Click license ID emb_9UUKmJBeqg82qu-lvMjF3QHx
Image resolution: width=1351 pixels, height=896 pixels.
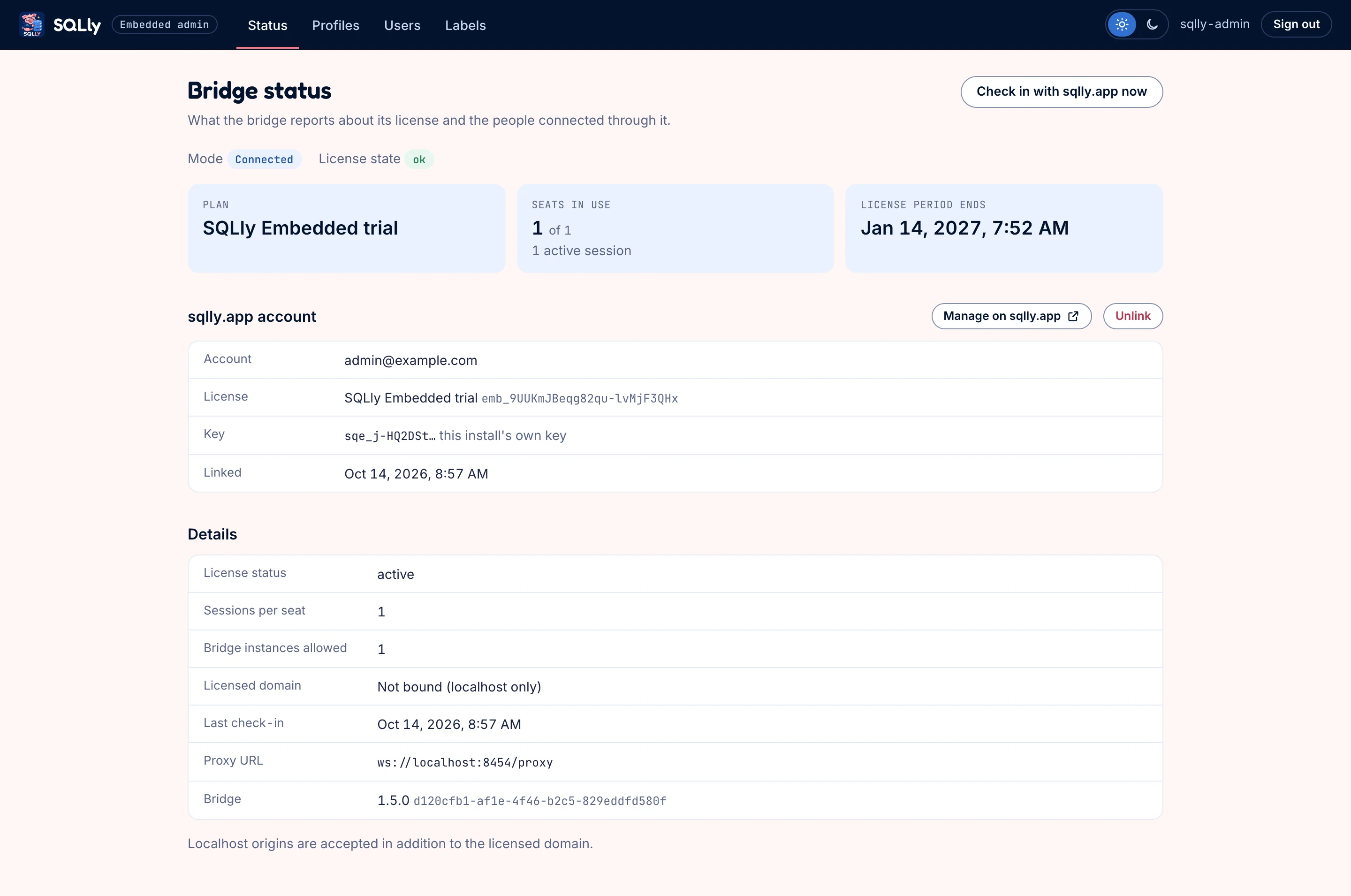click(579, 399)
